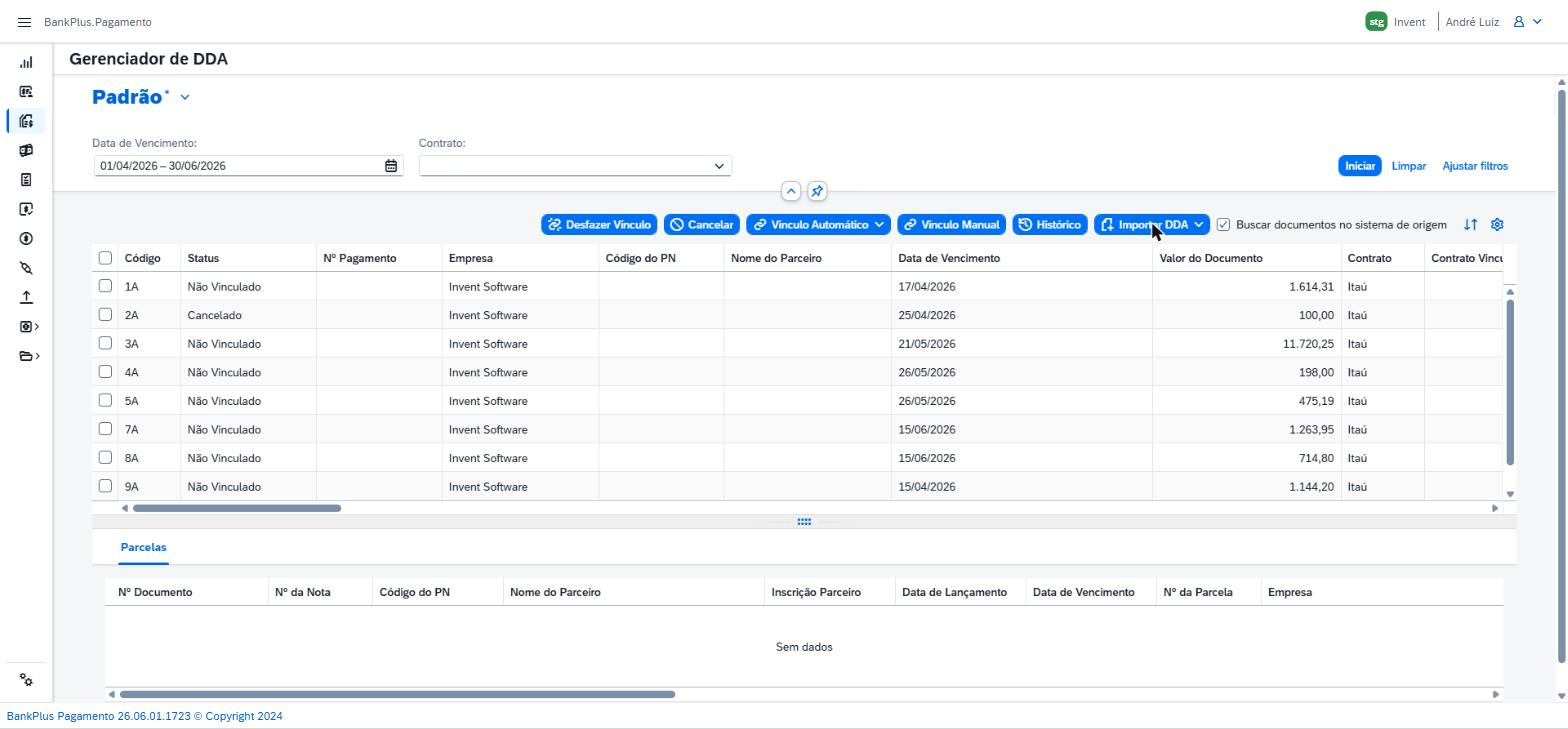Open the Contrato combo box
Image resolution: width=1568 pixels, height=729 pixels.
(x=575, y=166)
